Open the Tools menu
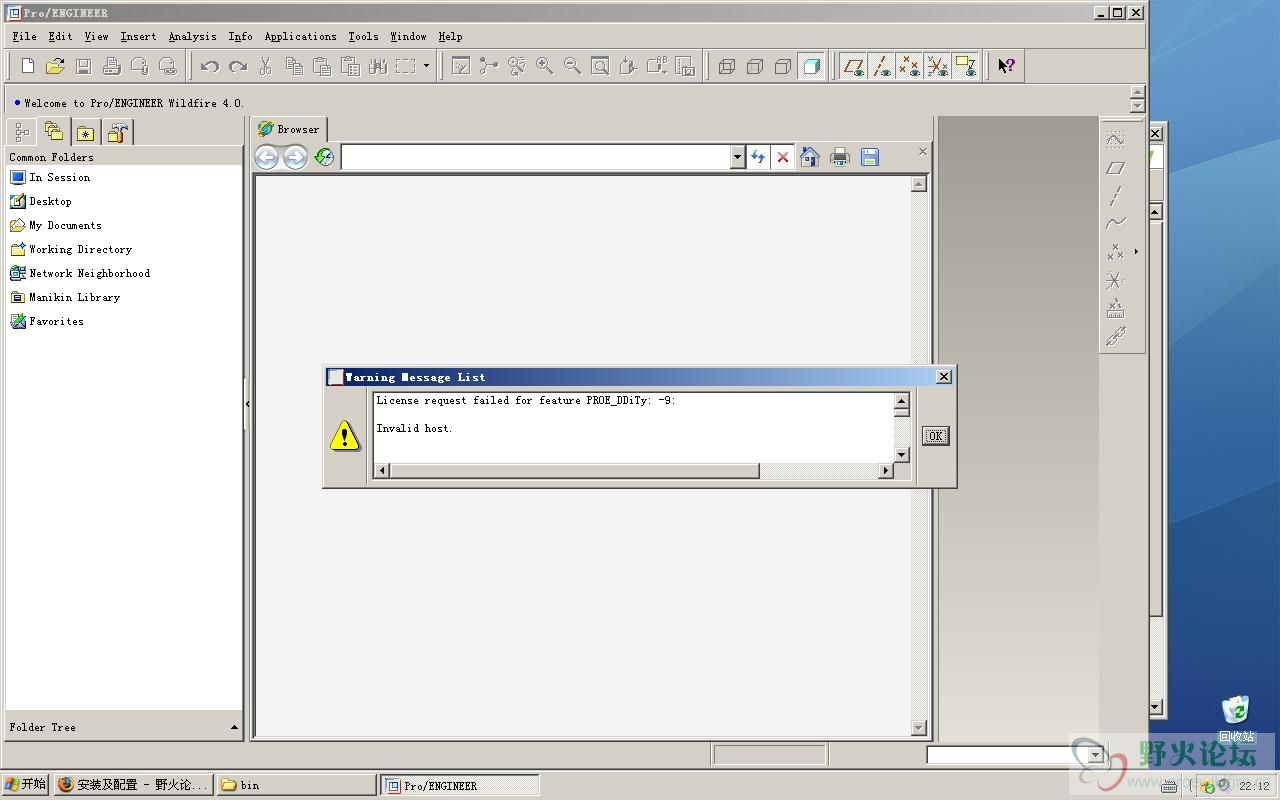 click(x=363, y=36)
